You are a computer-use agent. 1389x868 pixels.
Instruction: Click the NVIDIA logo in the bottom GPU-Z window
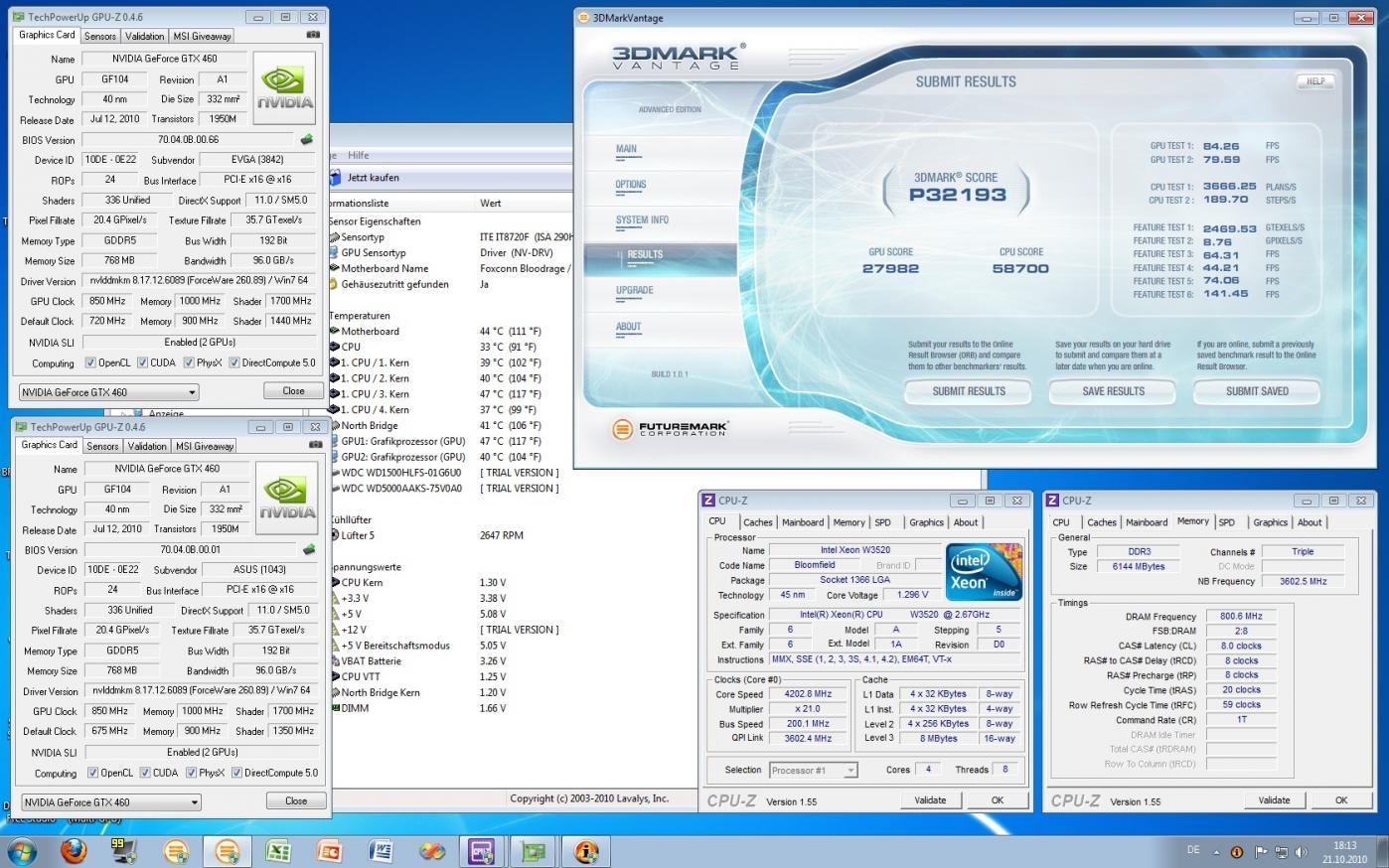pos(287,499)
